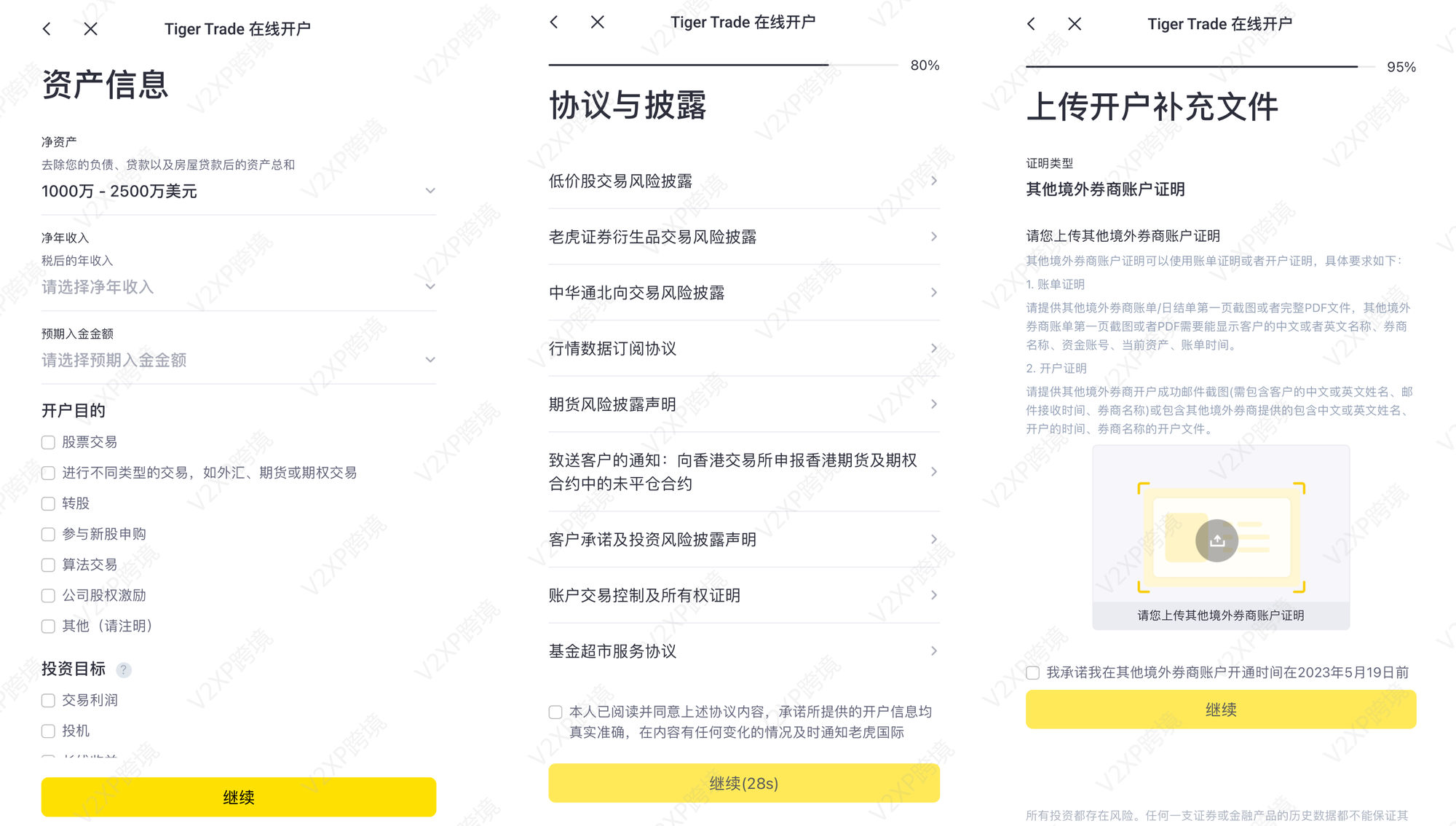Agree to 本人已阅读并同意上述协议内容 checkbox
Screen dimensions: 1456x826
coord(555,712)
